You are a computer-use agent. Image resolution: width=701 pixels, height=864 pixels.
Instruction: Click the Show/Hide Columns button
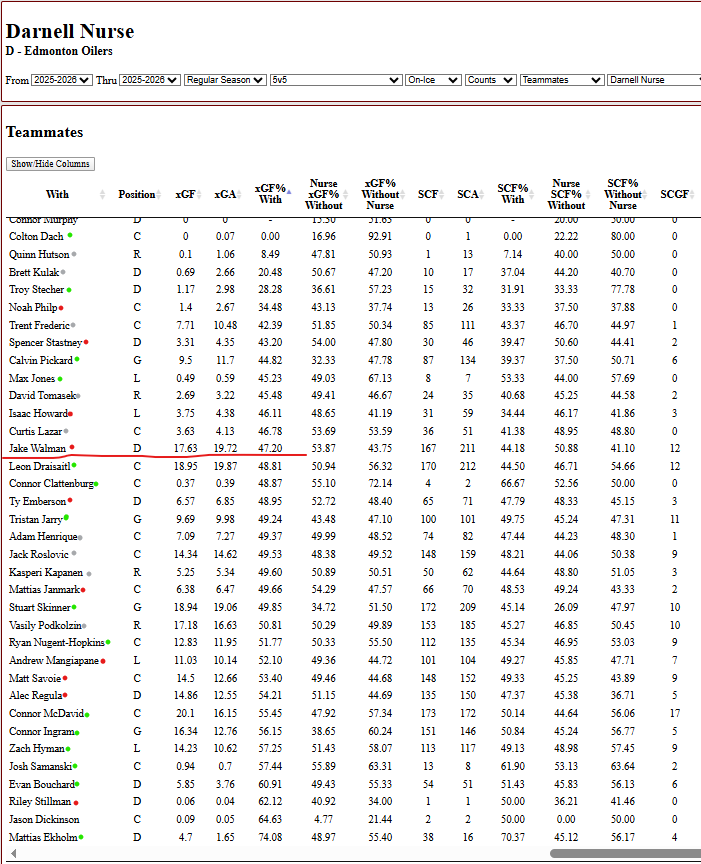[x=50, y=164]
